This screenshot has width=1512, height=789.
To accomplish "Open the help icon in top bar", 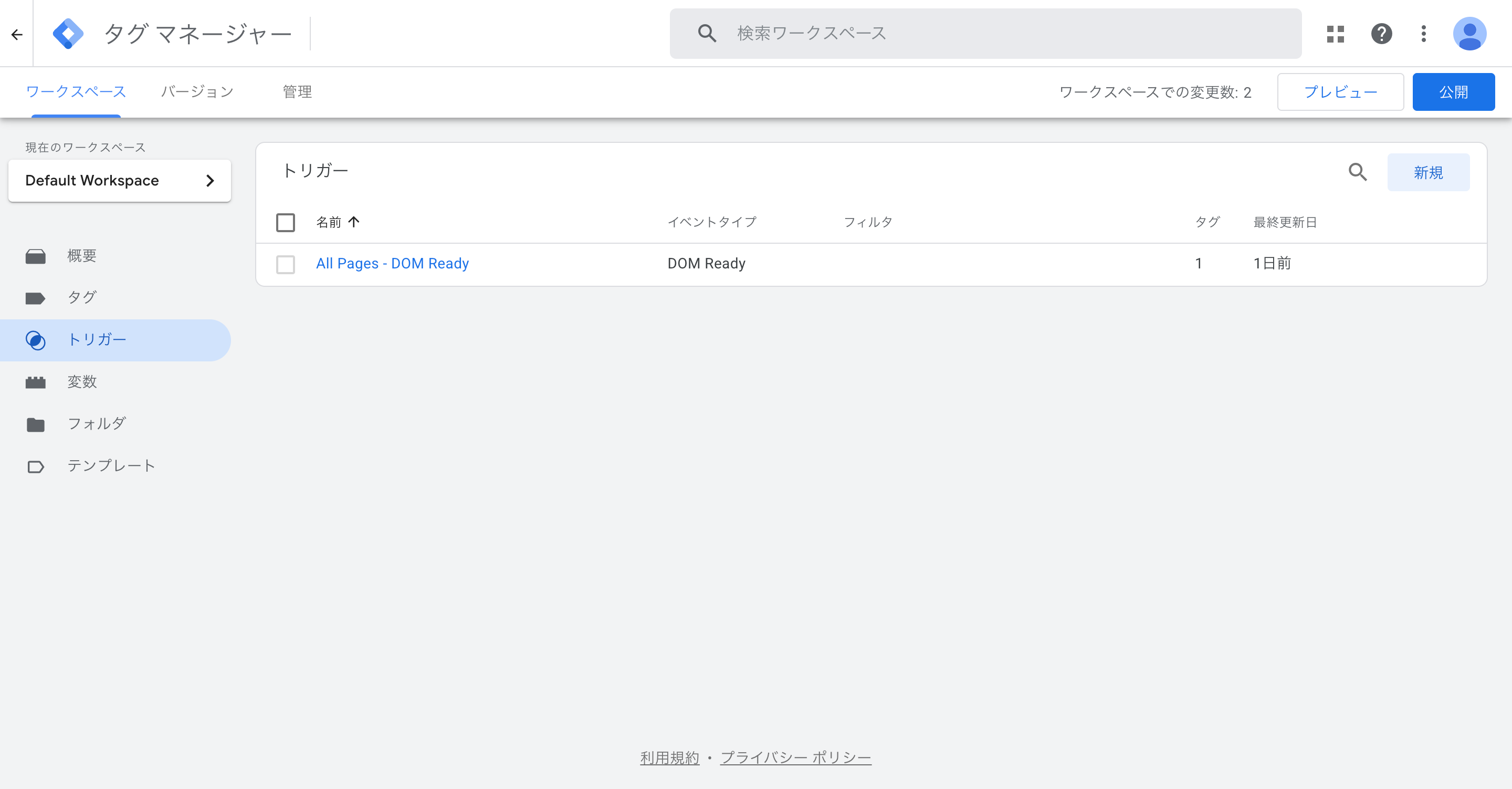I will (1382, 34).
